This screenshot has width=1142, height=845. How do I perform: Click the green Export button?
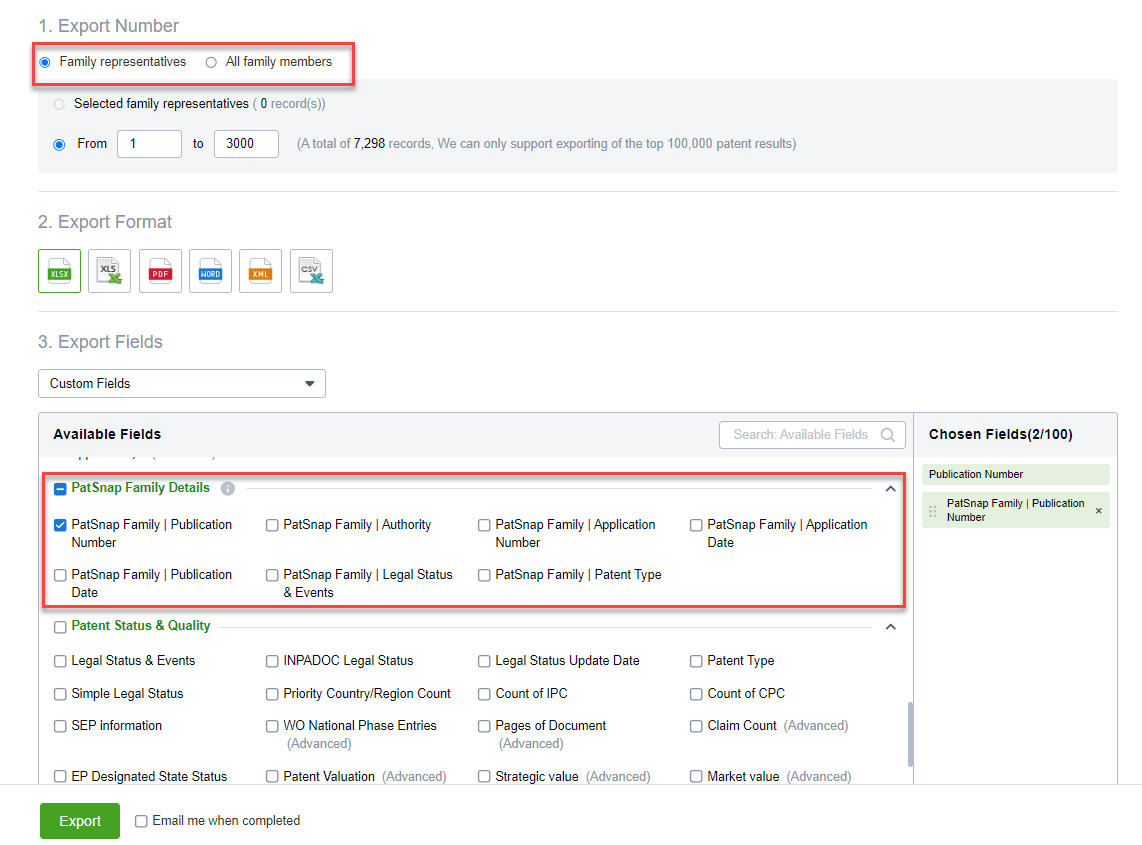80,821
